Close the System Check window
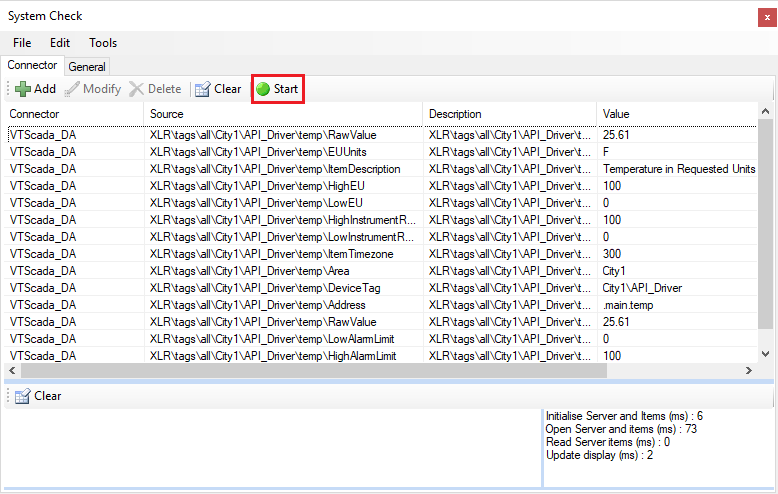 (767, 17)
